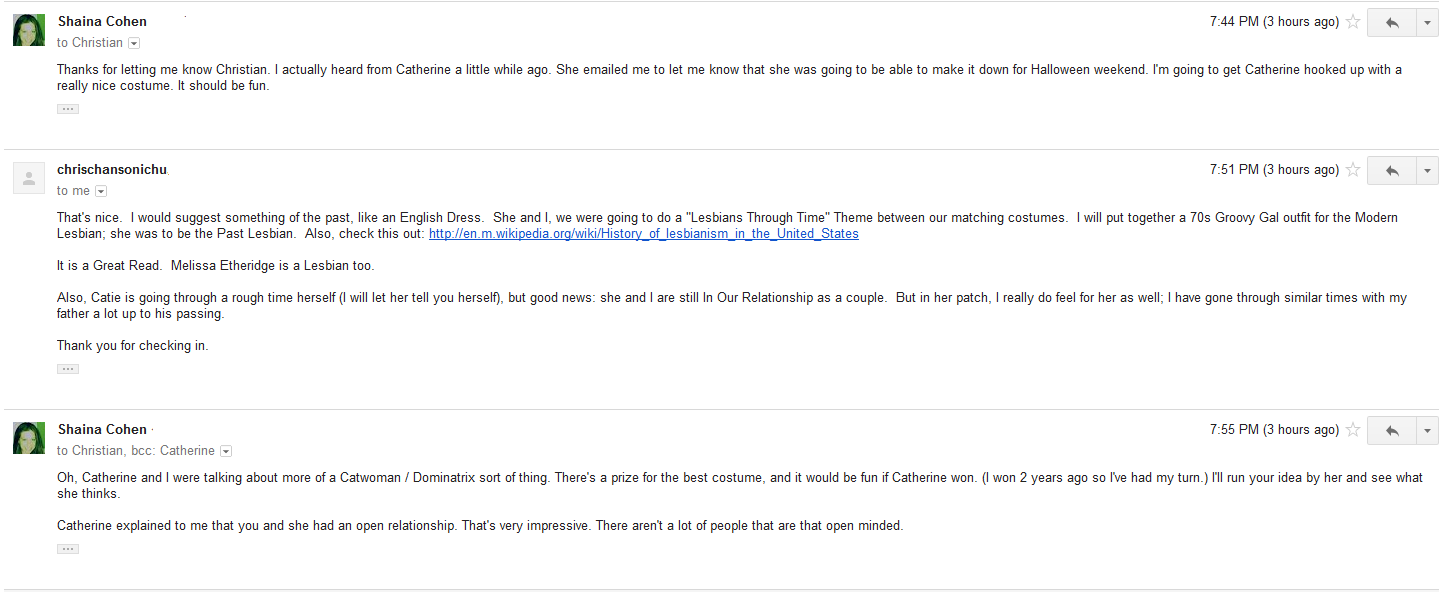Click Shaina Cohen's avatar on first message
1441x592 pixels.
click(x=29, y=30)
